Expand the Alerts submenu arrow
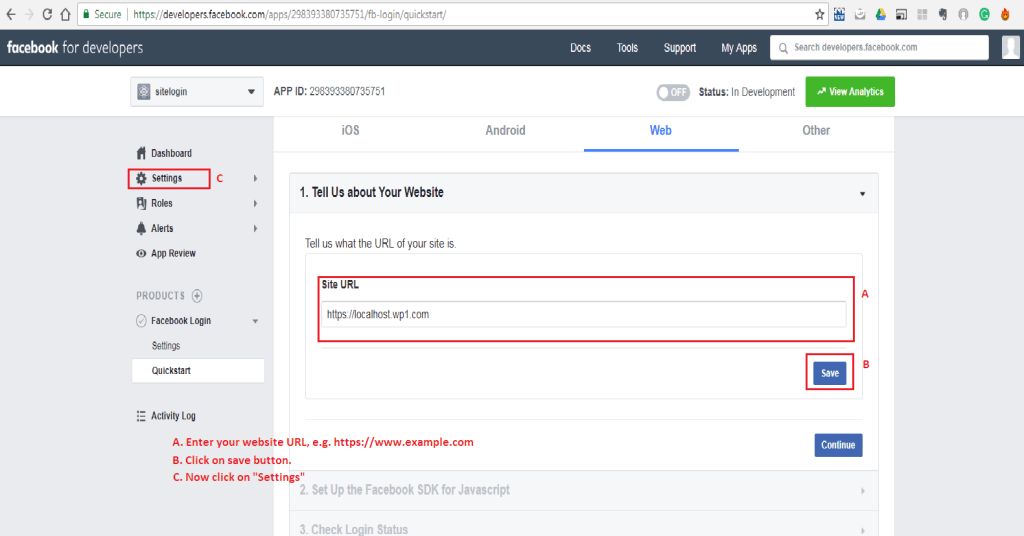Viewport: 1024px width, 536px height. pyautogui.click(x=255, y=229)
